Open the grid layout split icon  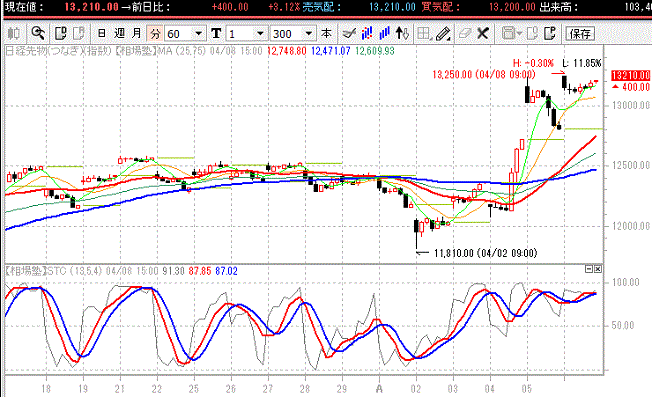pos(423,33)
